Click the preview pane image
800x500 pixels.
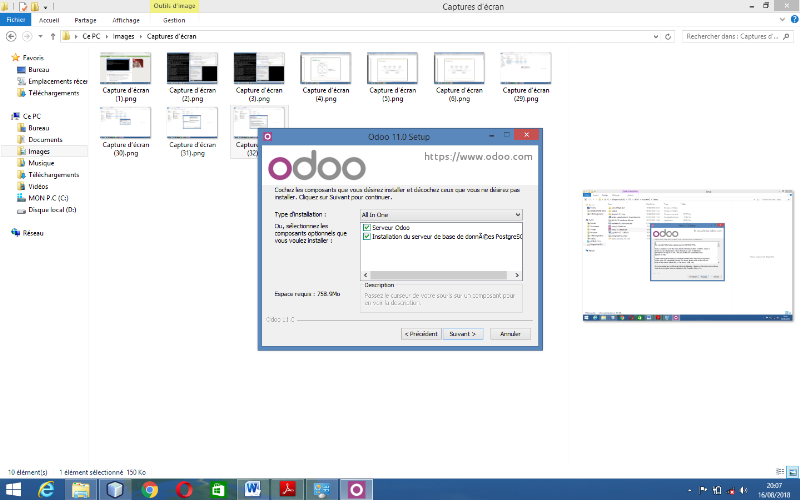click(x=688, y=256)
